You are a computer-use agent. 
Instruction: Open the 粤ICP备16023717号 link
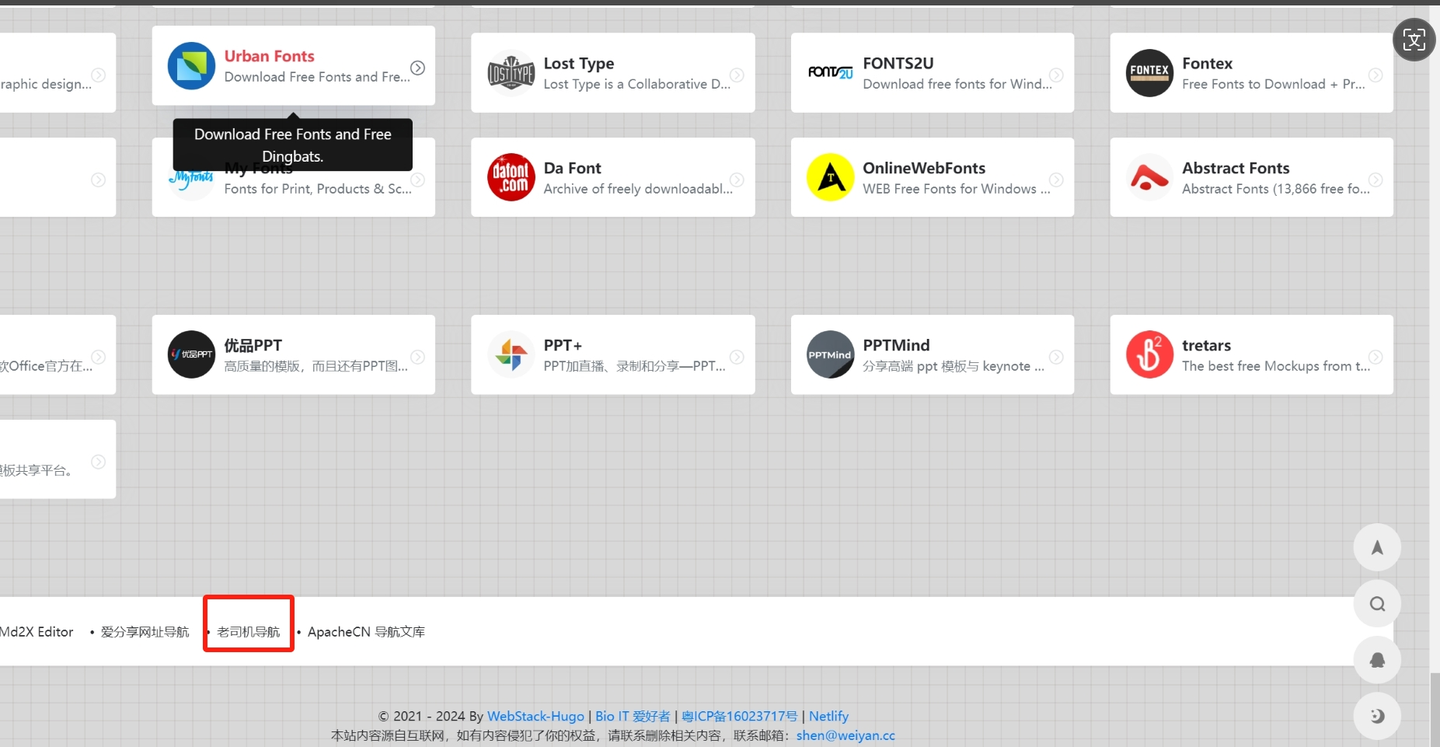[x=740, y=716]
